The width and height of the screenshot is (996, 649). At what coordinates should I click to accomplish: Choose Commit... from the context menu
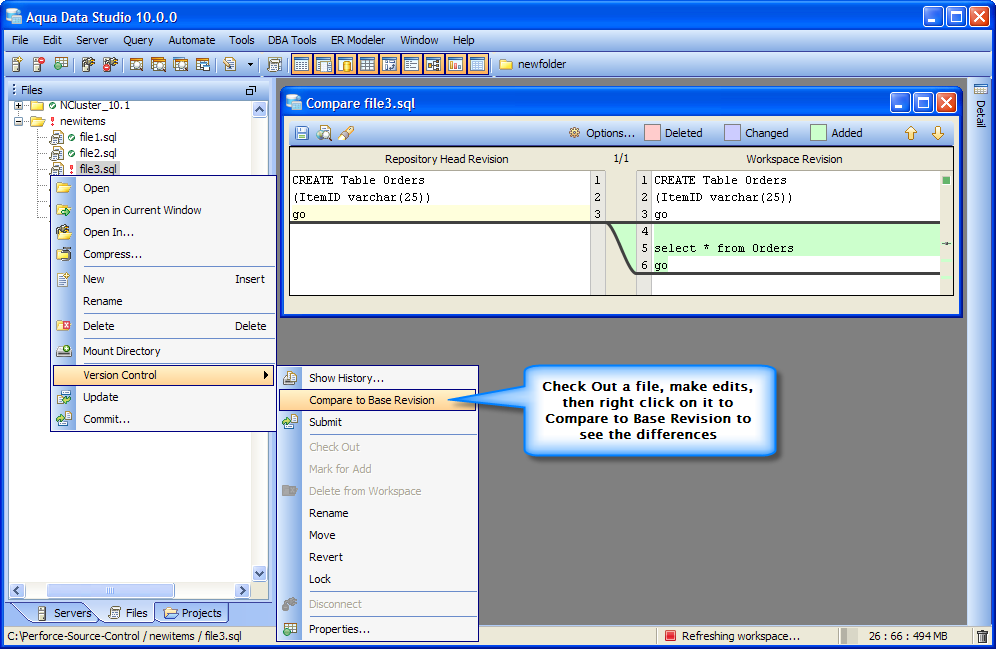(x=164, y=419)
